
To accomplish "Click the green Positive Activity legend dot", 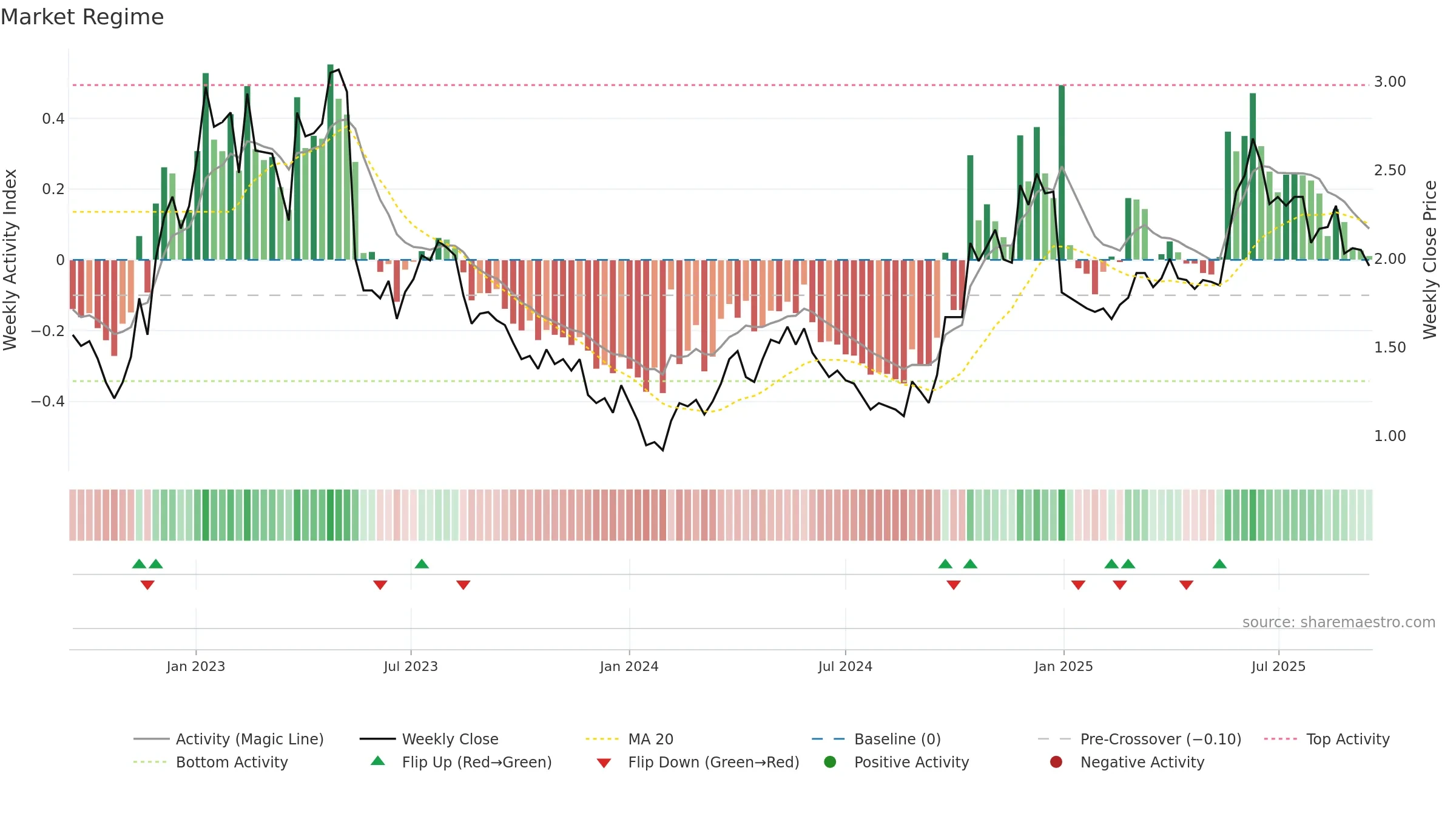I will [x=830, y=762].
